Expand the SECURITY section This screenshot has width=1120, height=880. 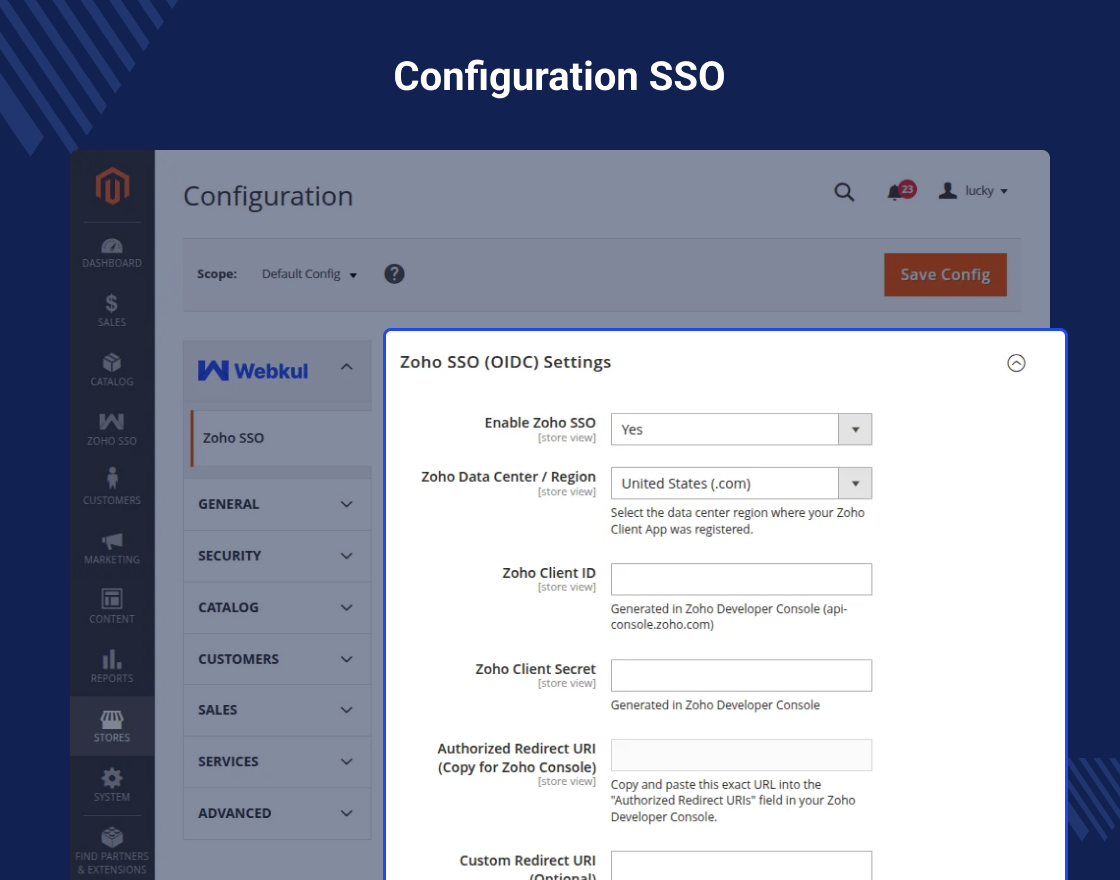277,556
